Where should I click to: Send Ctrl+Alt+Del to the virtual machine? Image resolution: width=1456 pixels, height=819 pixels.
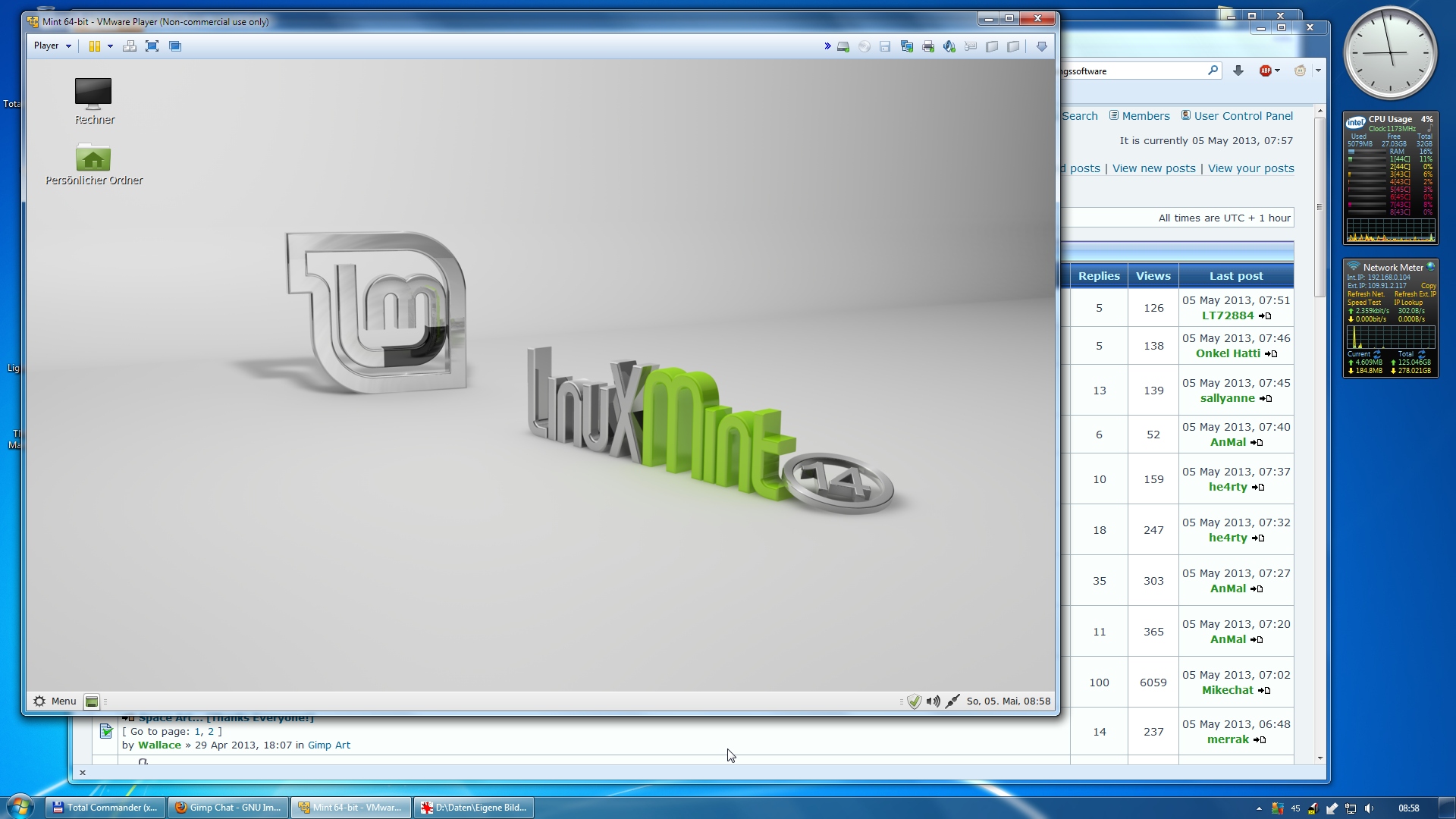coord(130,46)
